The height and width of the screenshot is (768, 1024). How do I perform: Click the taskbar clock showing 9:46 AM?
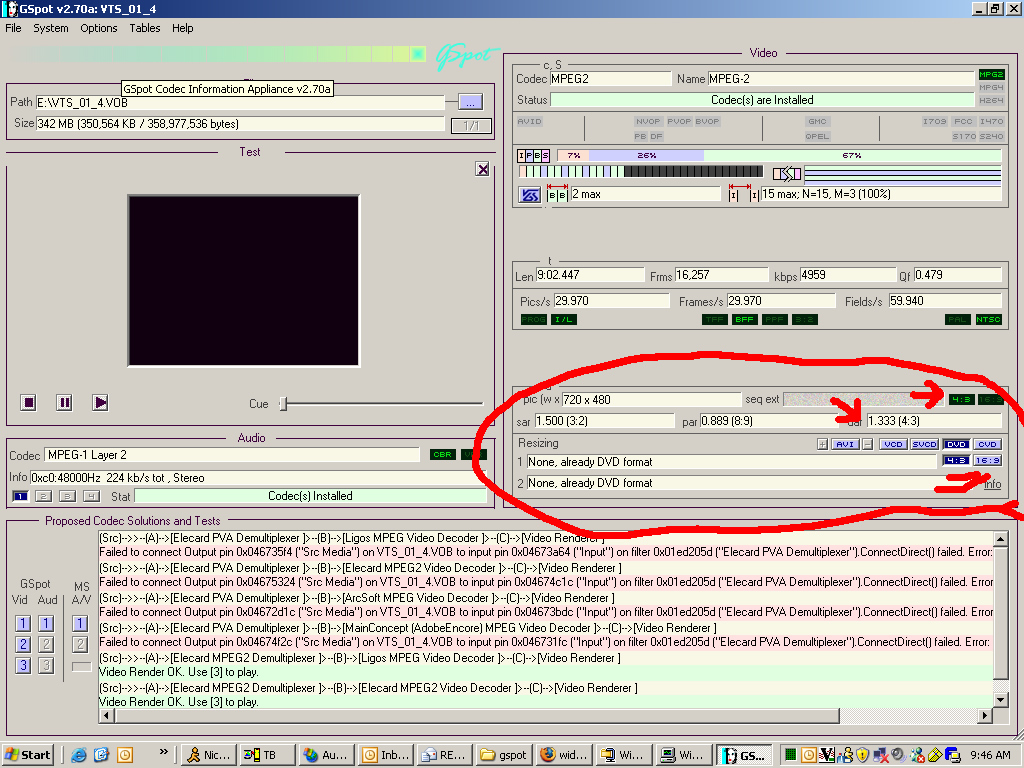(990, 755)
